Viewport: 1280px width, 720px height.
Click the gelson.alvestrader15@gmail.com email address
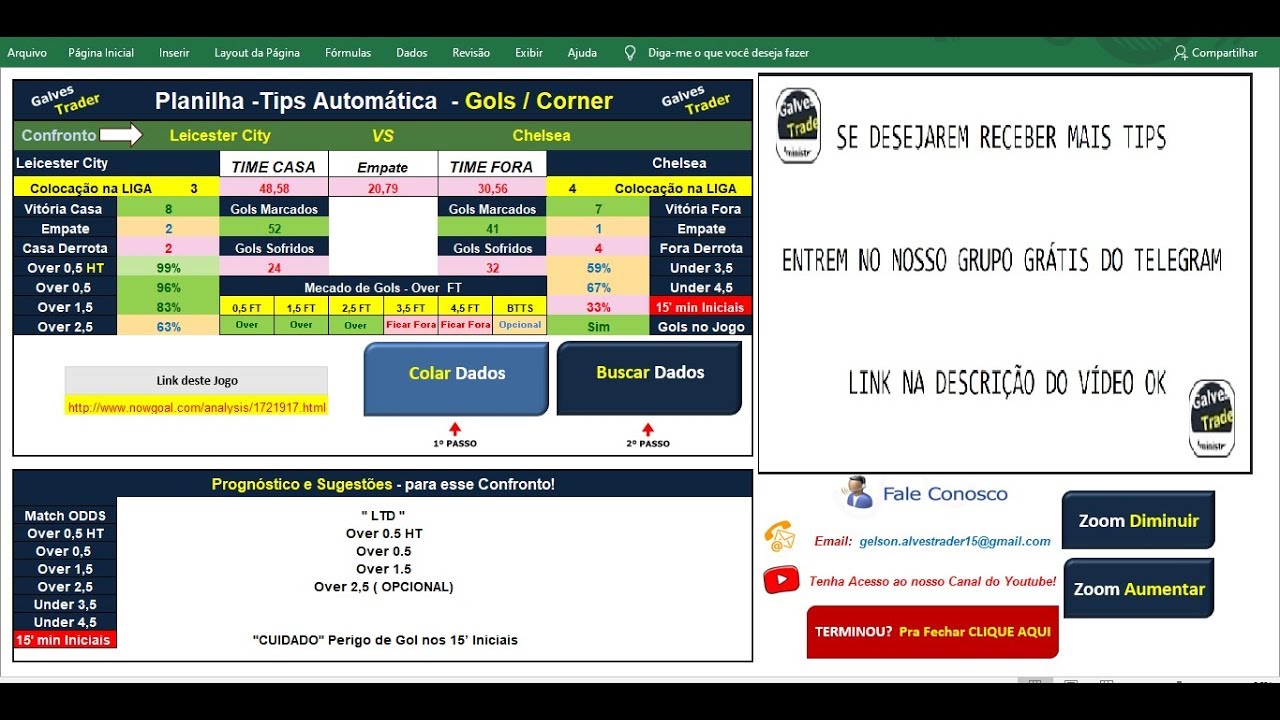(x=954, y=541)
